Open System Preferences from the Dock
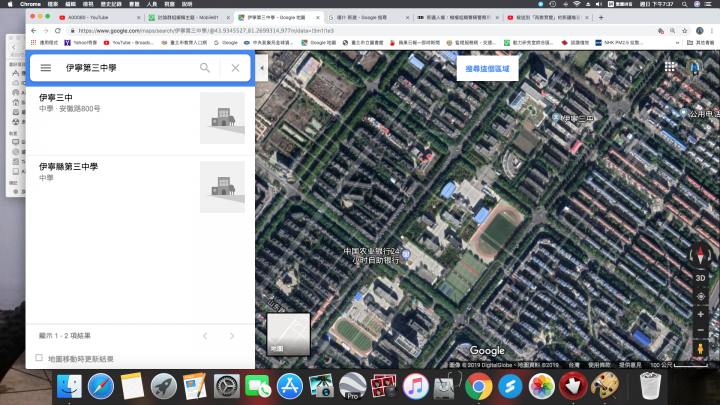This screenshot has height=405, width=720. coord(227,386)
